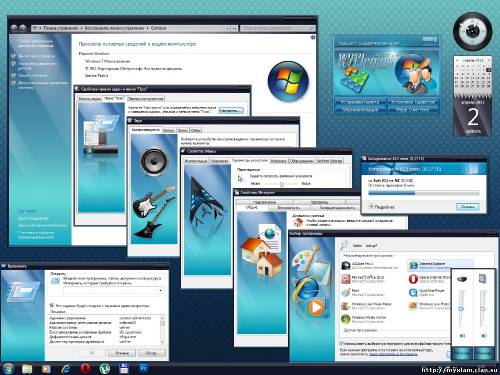This screenshot has height=375, width=500.
Task: Launch uTorrent from the taskbar
Action: pos(105,368)
